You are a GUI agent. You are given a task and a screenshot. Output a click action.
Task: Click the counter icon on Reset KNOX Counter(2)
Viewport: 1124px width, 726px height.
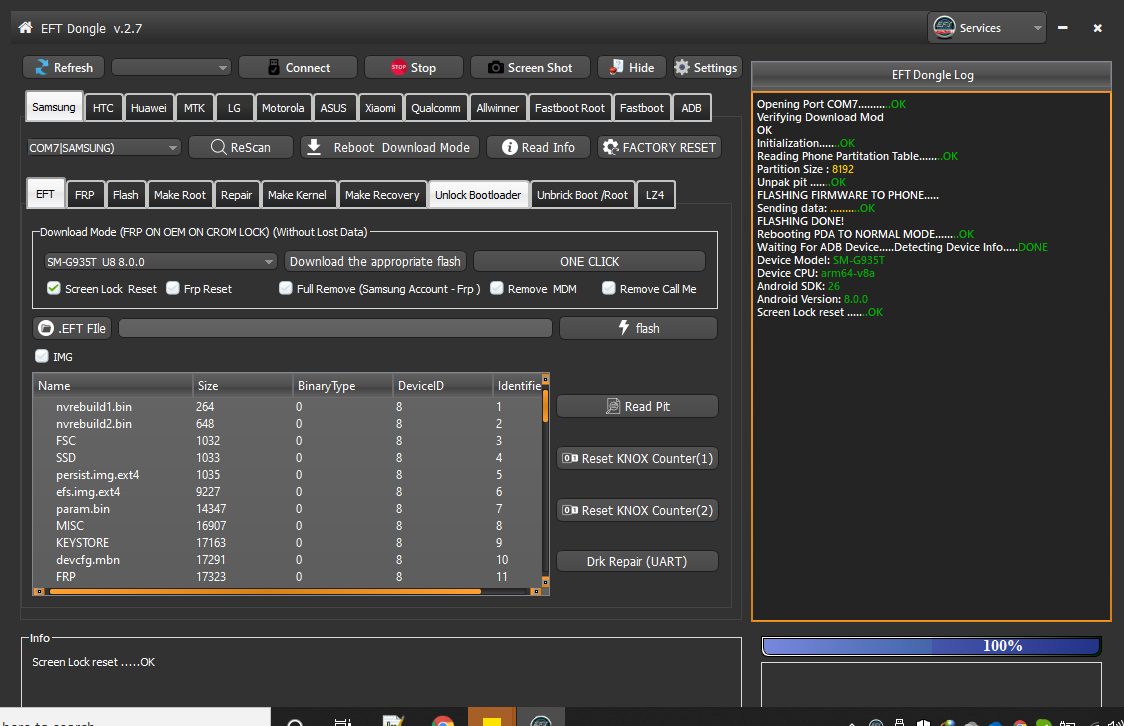tap(570, 510)
